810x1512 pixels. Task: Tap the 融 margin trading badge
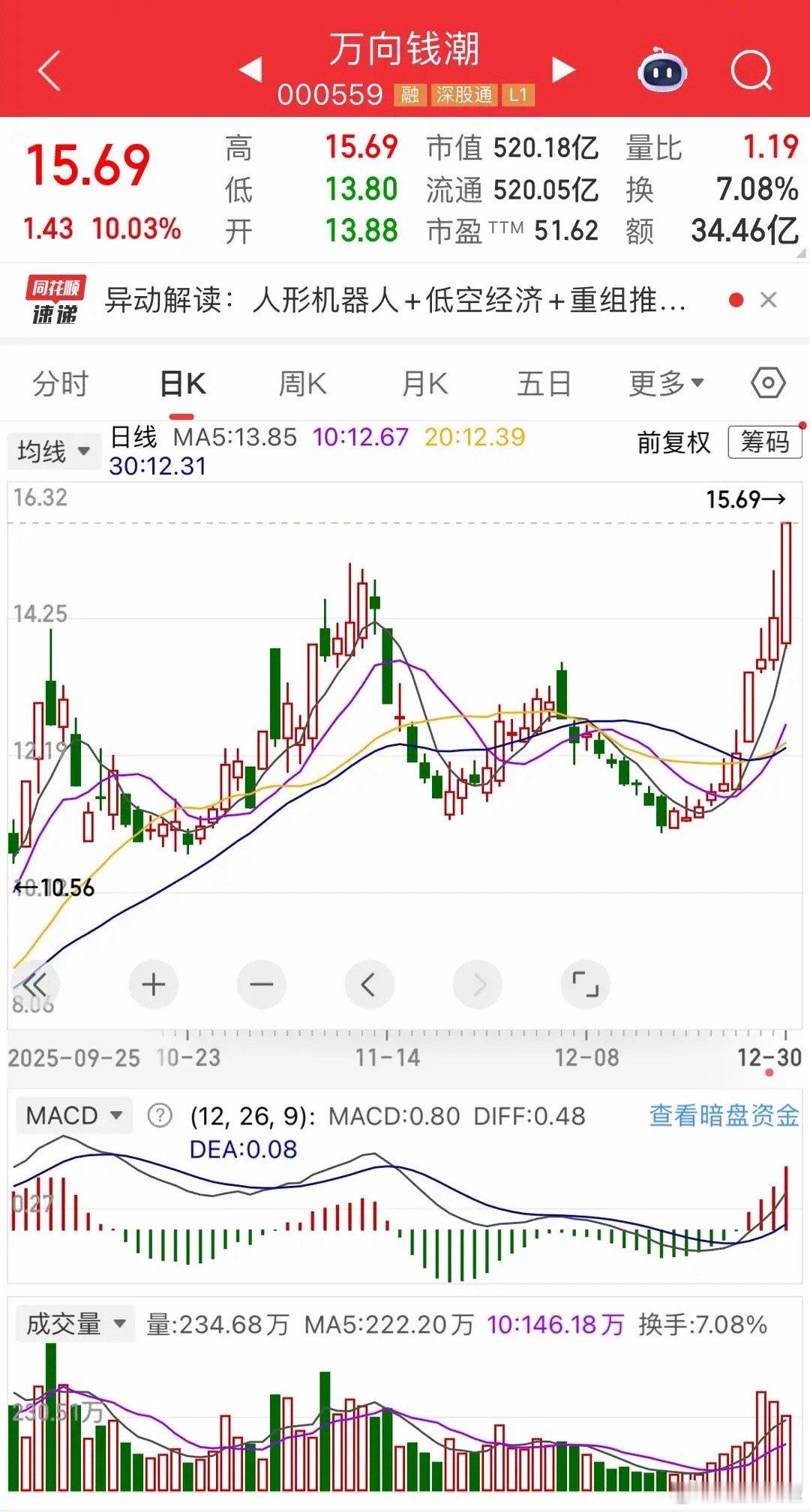(x=409, y=94)
